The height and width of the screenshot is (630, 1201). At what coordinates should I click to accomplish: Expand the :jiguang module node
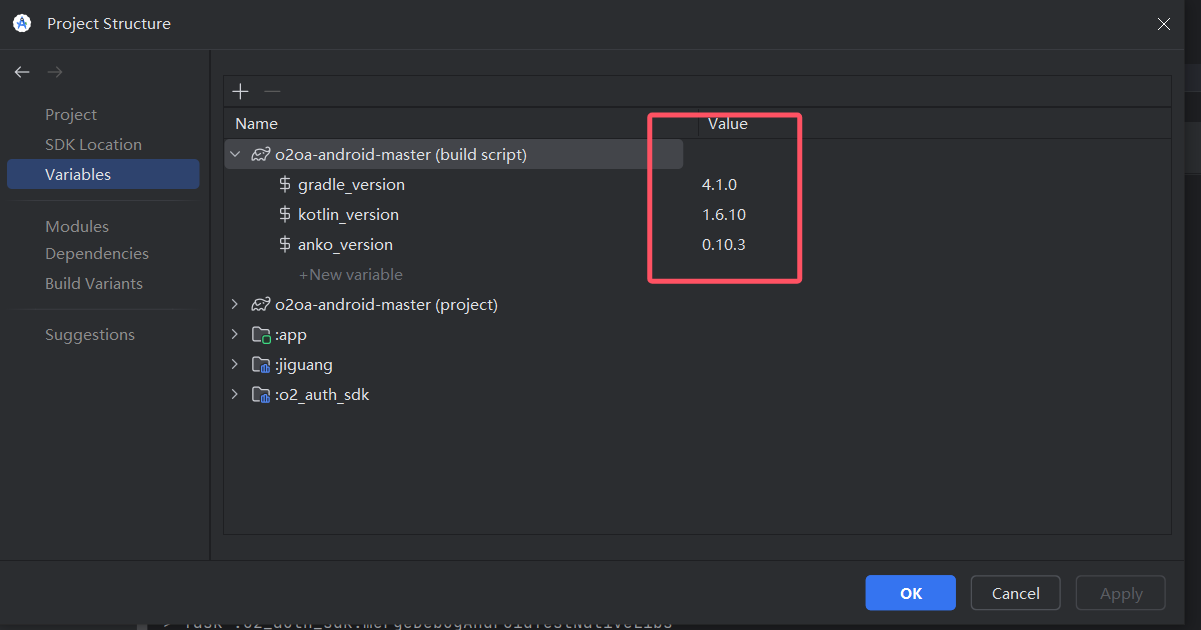(235, 364)
